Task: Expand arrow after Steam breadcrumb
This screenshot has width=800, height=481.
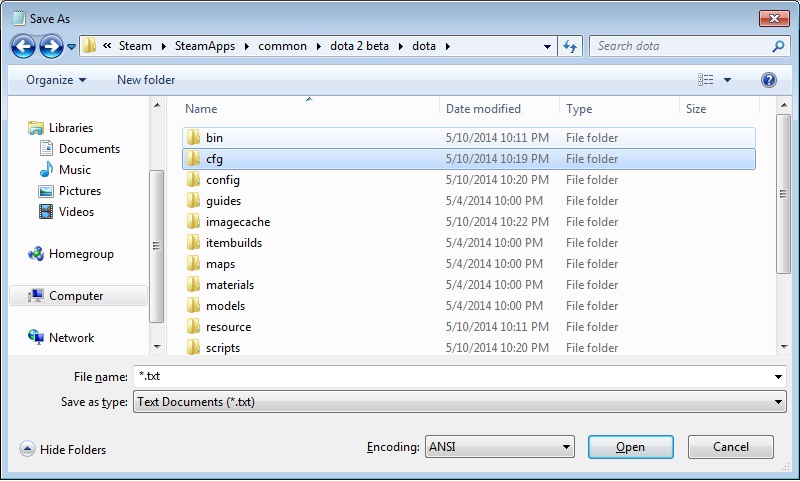Action: [x=163, y=46]
